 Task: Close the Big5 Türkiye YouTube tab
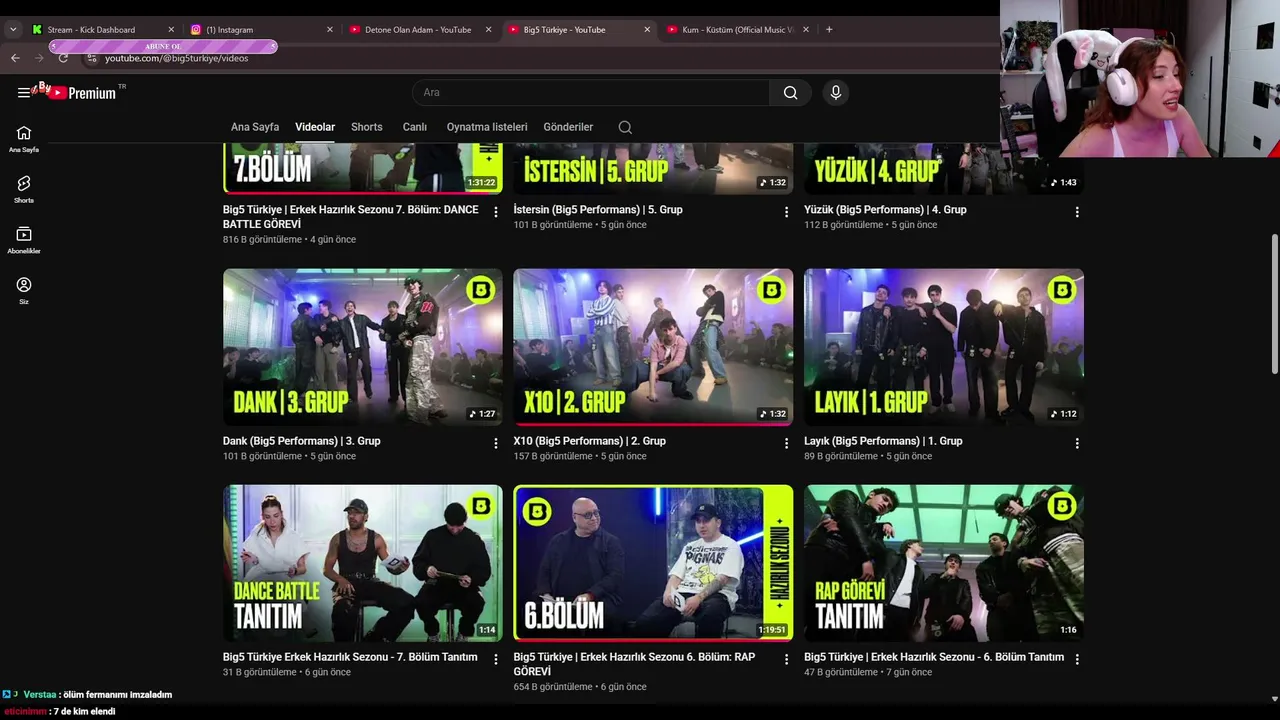647,30
